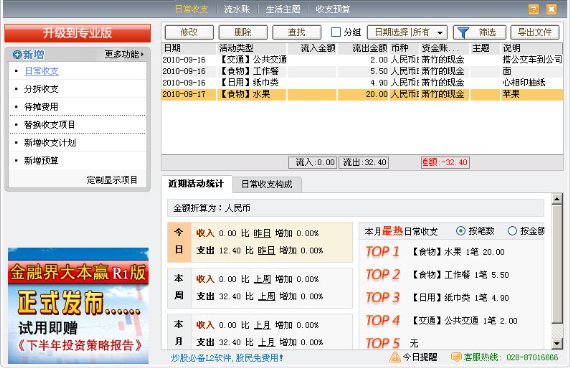The height and width of the screenshot is (368, 570).
Task: Click the orange close window icon
Action: click(x=551, y=9)
